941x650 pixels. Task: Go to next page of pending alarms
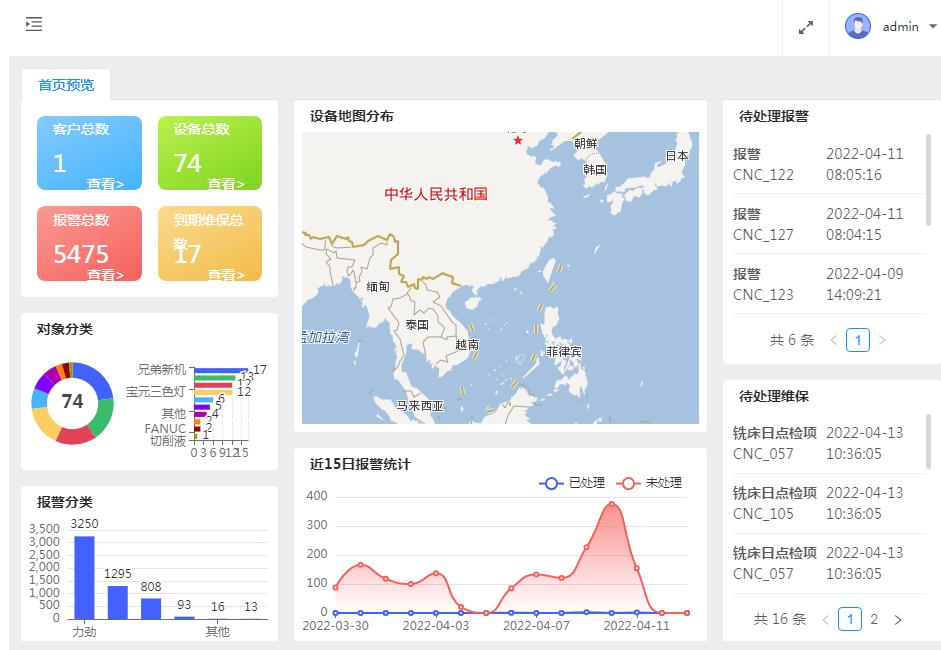click(x=882, y=340)
